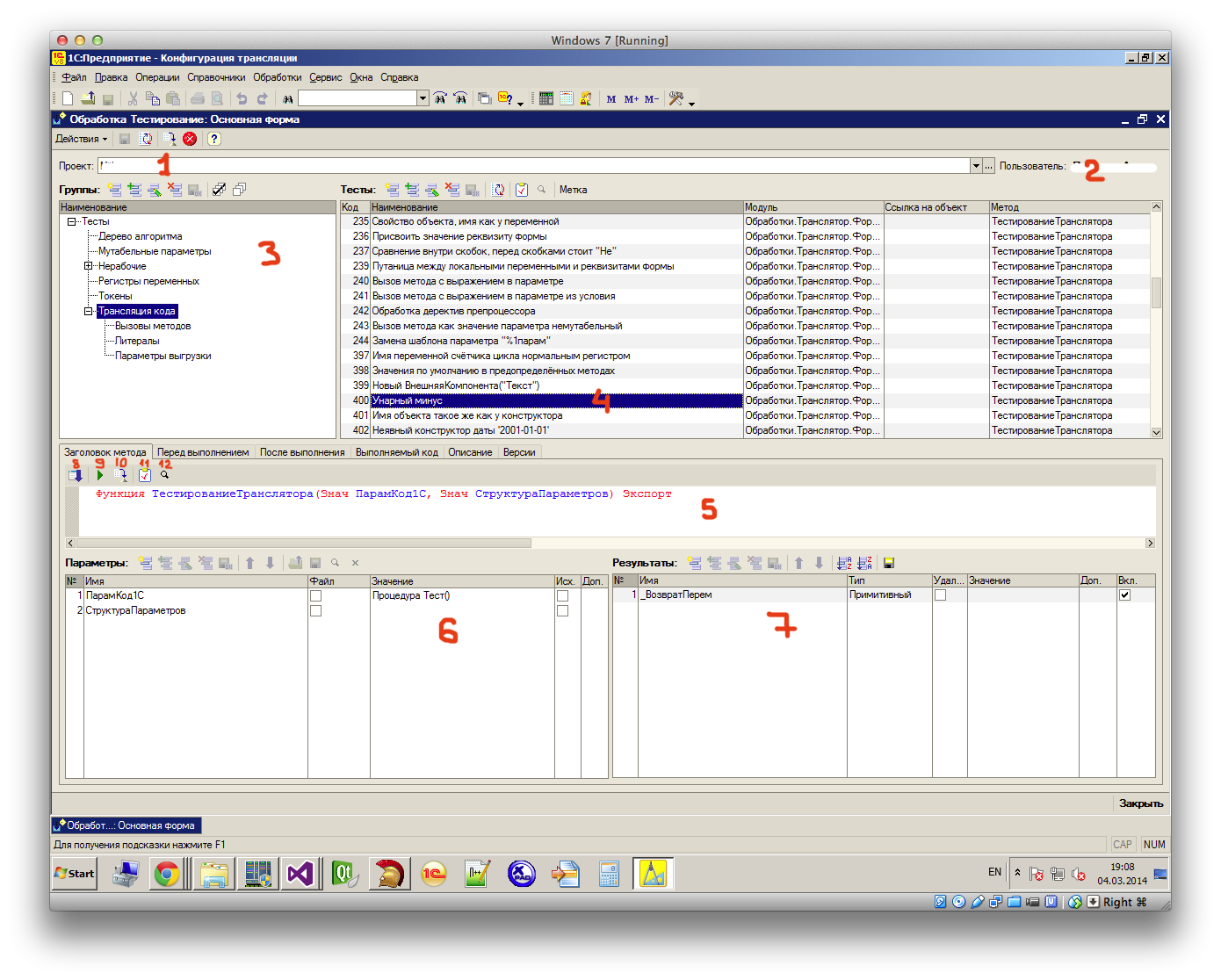This screenshot has width=1221, height=980.
Task: Open dropdown arrow next to 1C help icon
Action: click(x=520, y=103)
